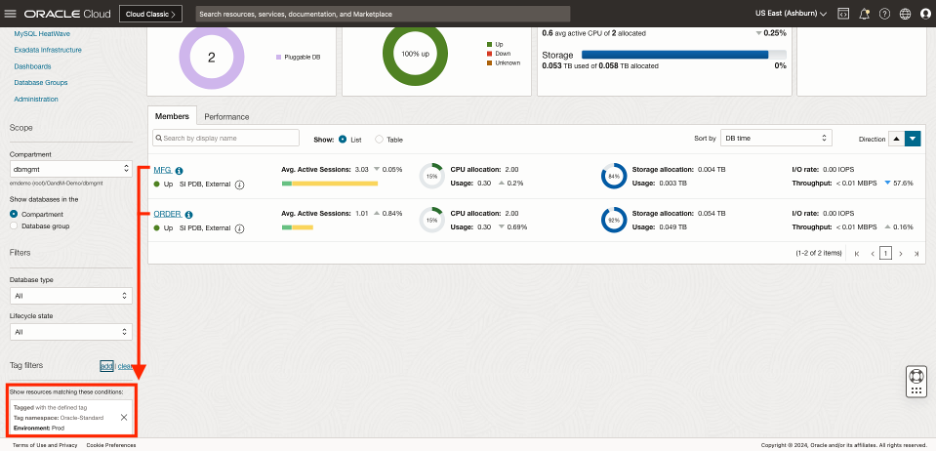Click the MFG CPU usage donut chart
This screenshot has height=452, width=936.
(x=431, y=176)
